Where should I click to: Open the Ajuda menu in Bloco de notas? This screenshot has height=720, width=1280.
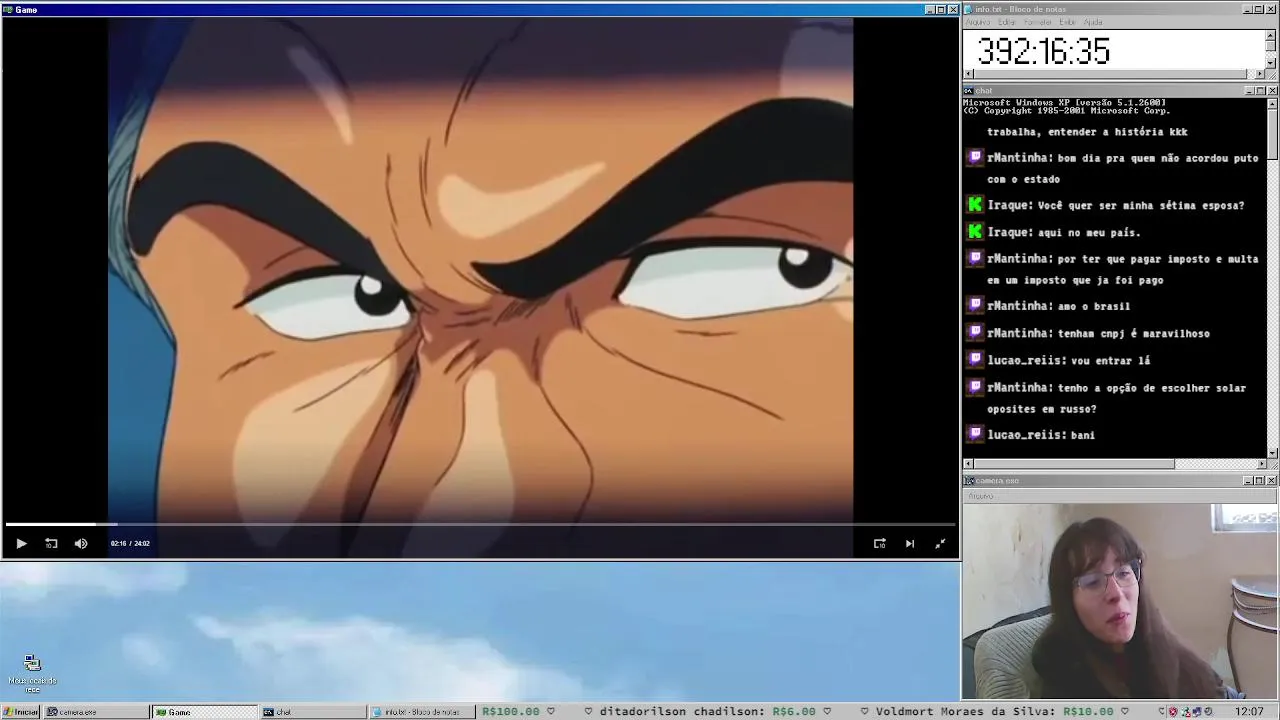pos(1093,22)
